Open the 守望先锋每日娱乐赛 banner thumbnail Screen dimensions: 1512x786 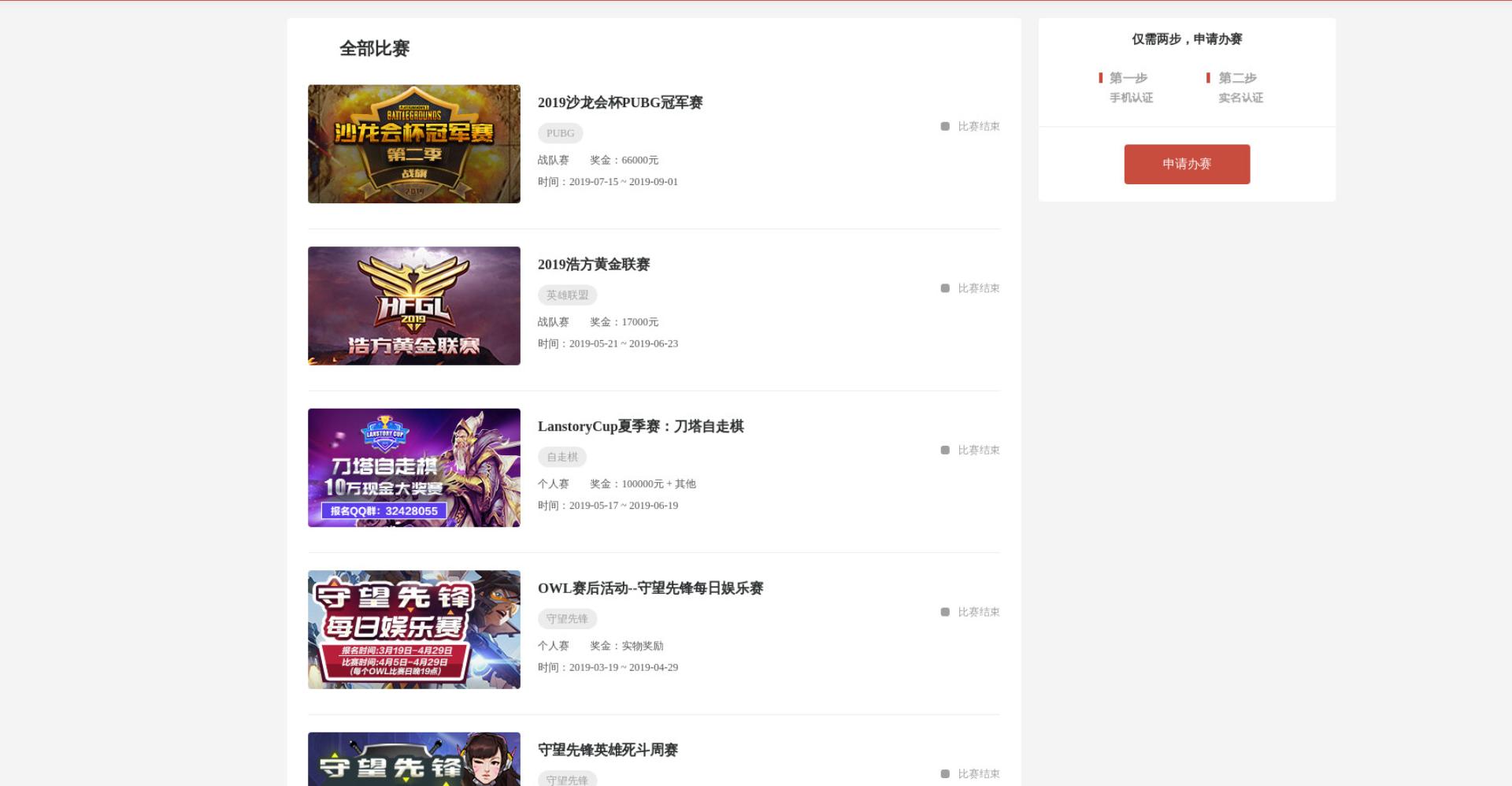414,629
